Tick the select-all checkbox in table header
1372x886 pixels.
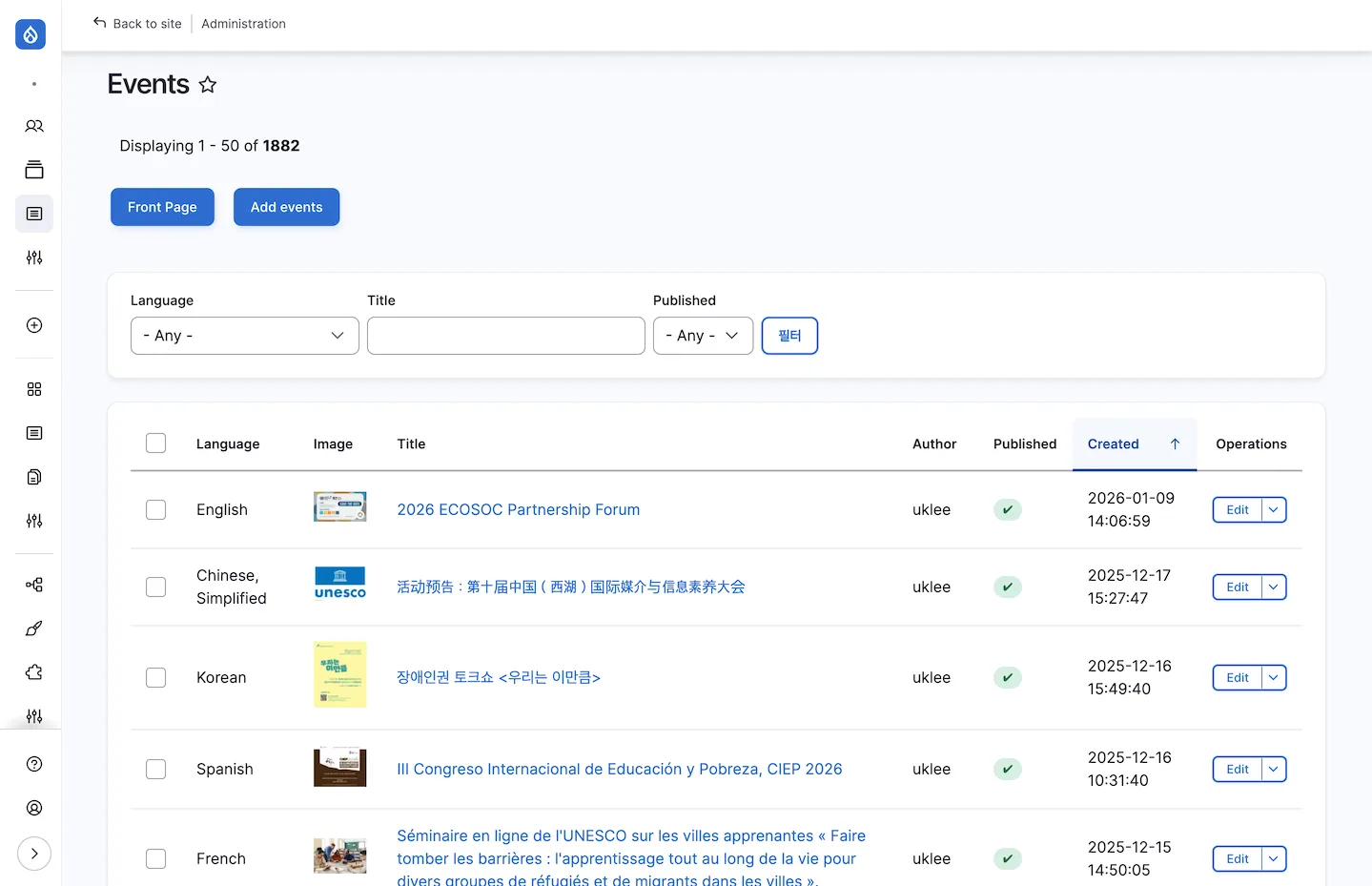pyautogui.click(x=156, y=443)
